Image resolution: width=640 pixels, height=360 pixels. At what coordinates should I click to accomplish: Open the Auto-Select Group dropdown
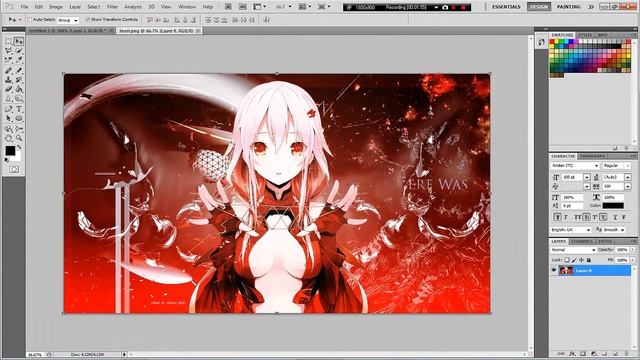coord(68,20)
